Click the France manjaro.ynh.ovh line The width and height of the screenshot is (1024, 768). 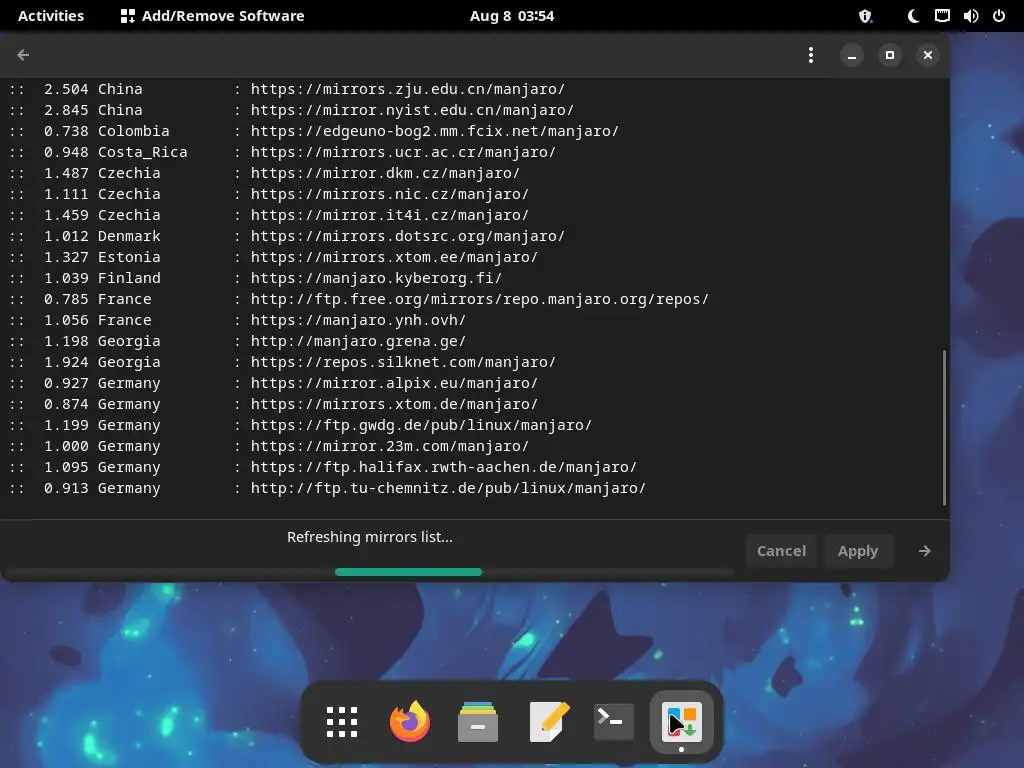(x=237, y=320)
